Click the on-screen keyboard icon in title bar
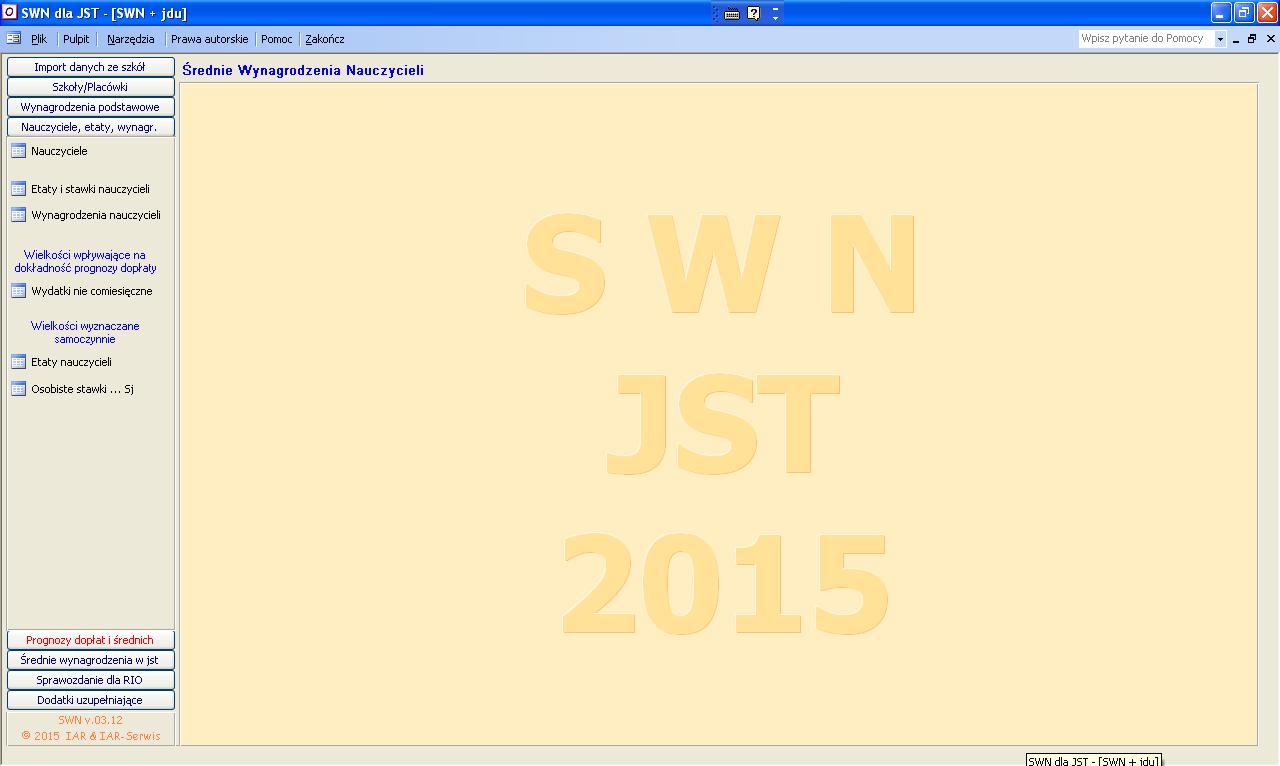This screenshot has height=766, width=1280. pyautogui.click(x=732, y=13)
